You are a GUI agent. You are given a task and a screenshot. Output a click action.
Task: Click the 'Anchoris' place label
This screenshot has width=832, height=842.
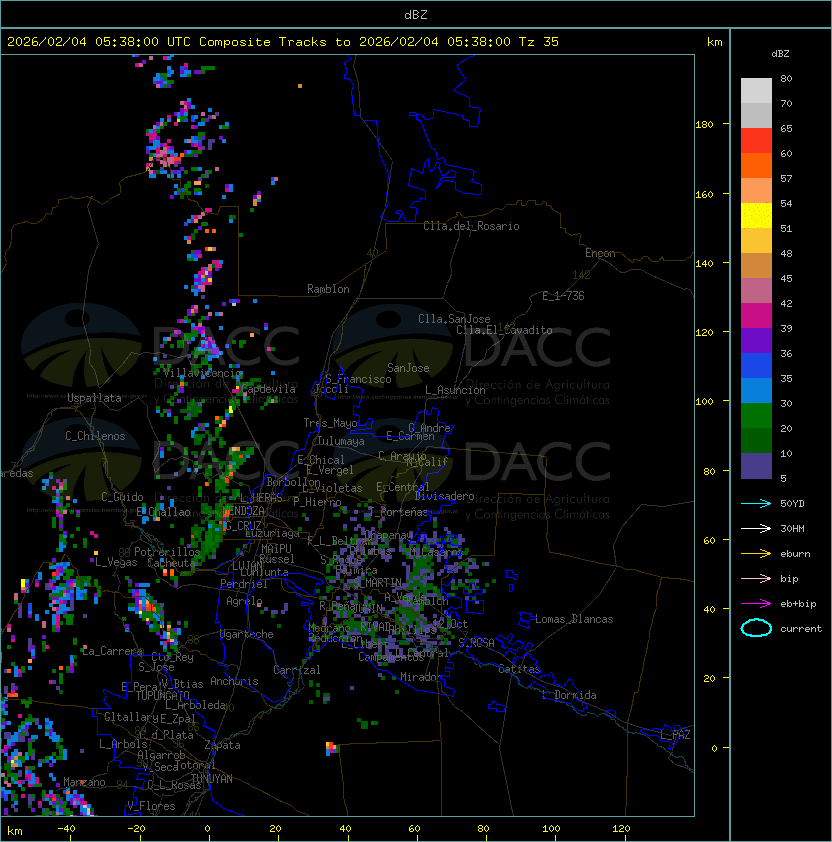coord(234,681)
